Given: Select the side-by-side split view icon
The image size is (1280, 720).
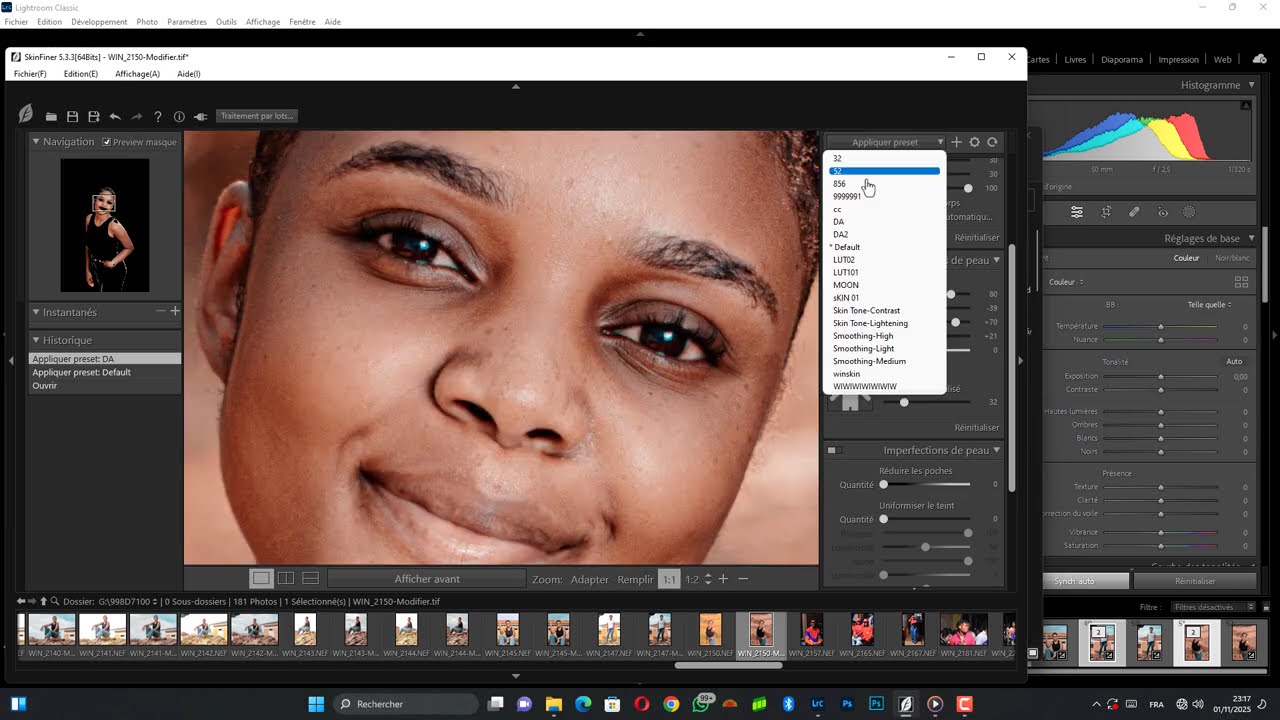Looking at the screenshot, I should tap(286, 578).
